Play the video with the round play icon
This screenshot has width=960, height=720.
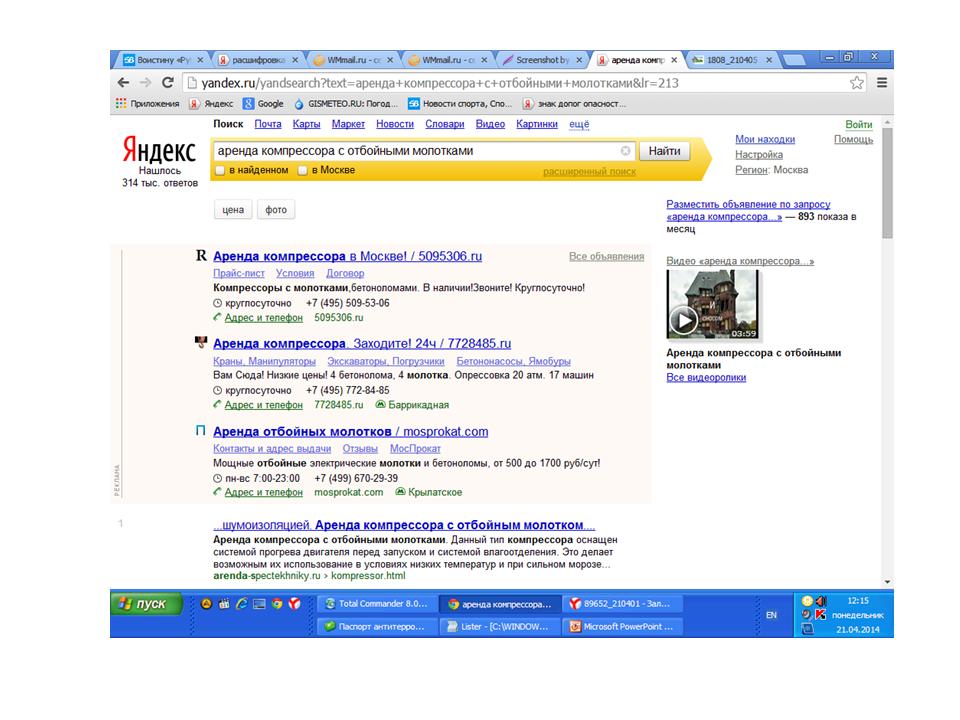683,320
